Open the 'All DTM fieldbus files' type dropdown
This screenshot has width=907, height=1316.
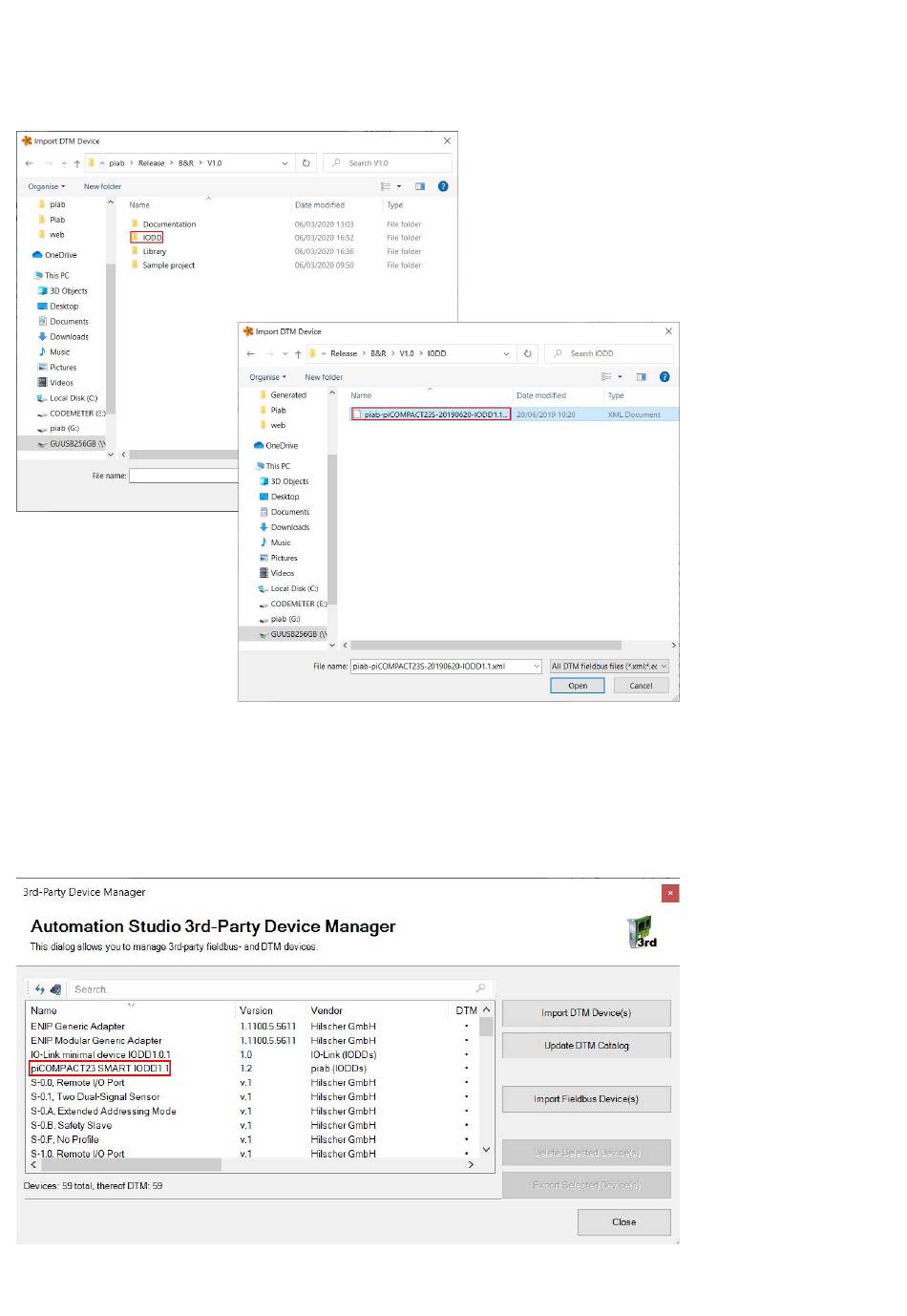(608, 667)
